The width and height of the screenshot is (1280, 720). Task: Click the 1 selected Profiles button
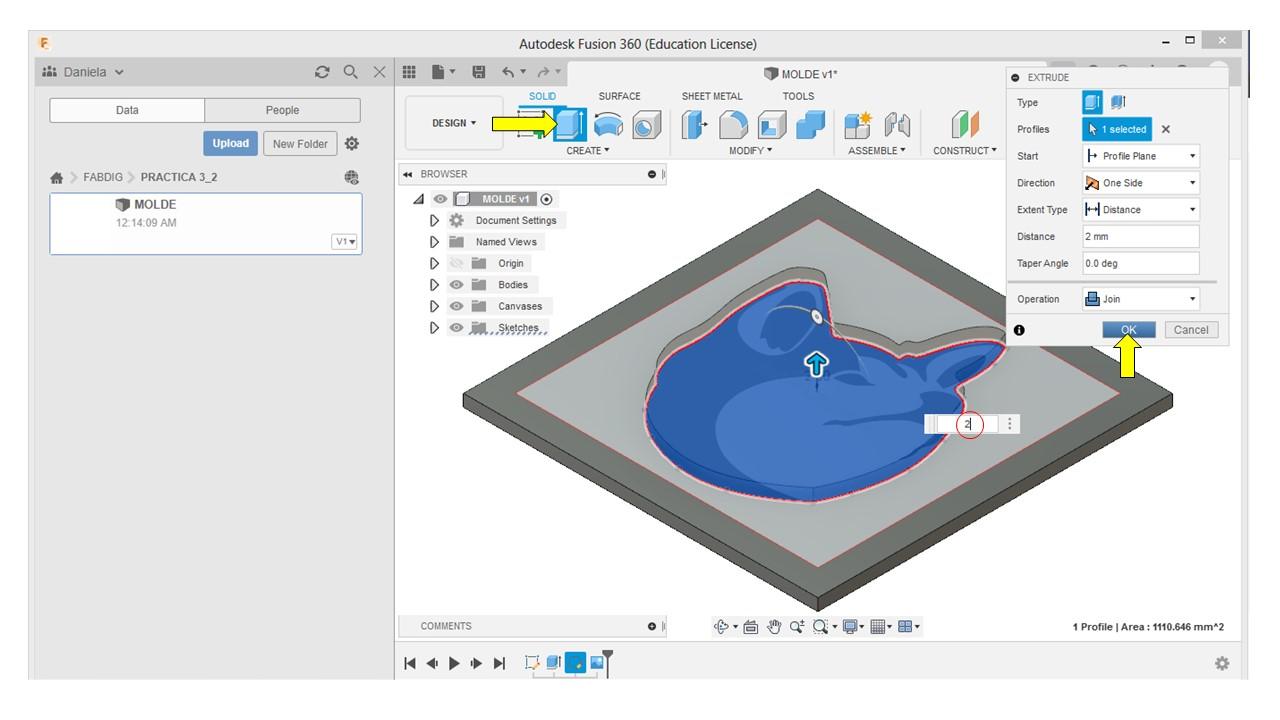(x=1117, y=129)
